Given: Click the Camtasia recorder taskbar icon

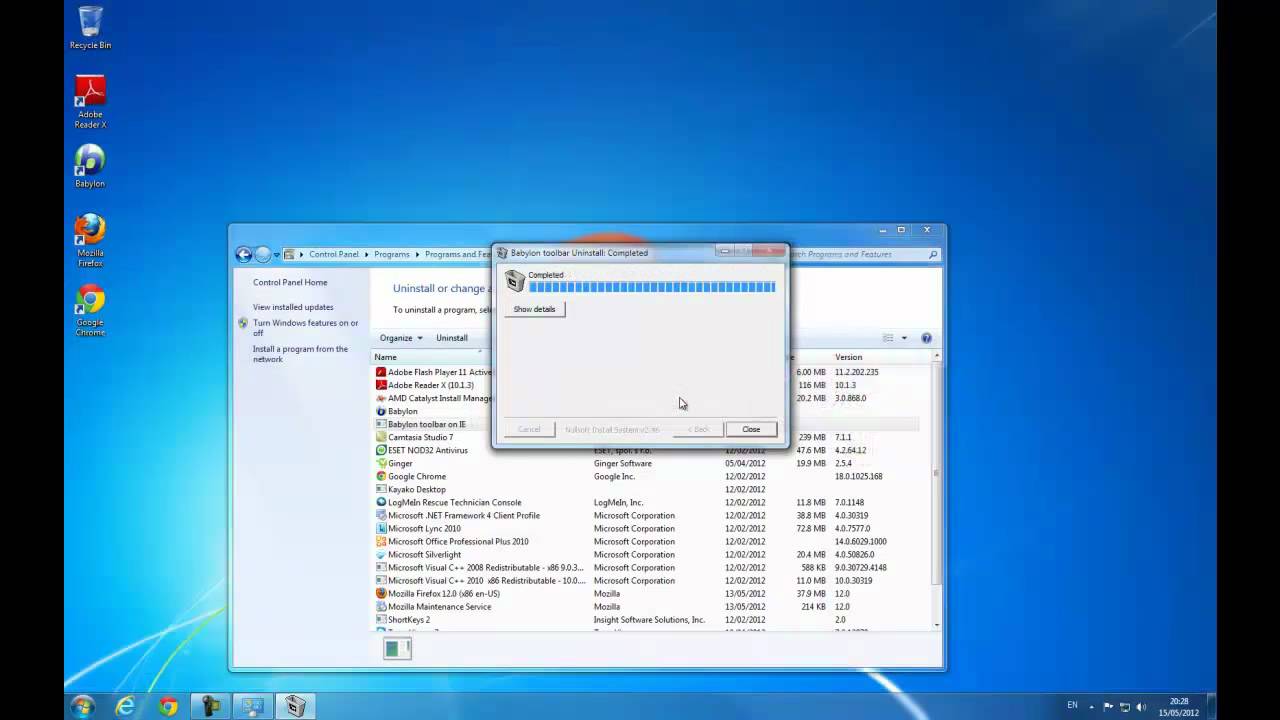Looking at the screenshot, I should click(x=211, y=706).
